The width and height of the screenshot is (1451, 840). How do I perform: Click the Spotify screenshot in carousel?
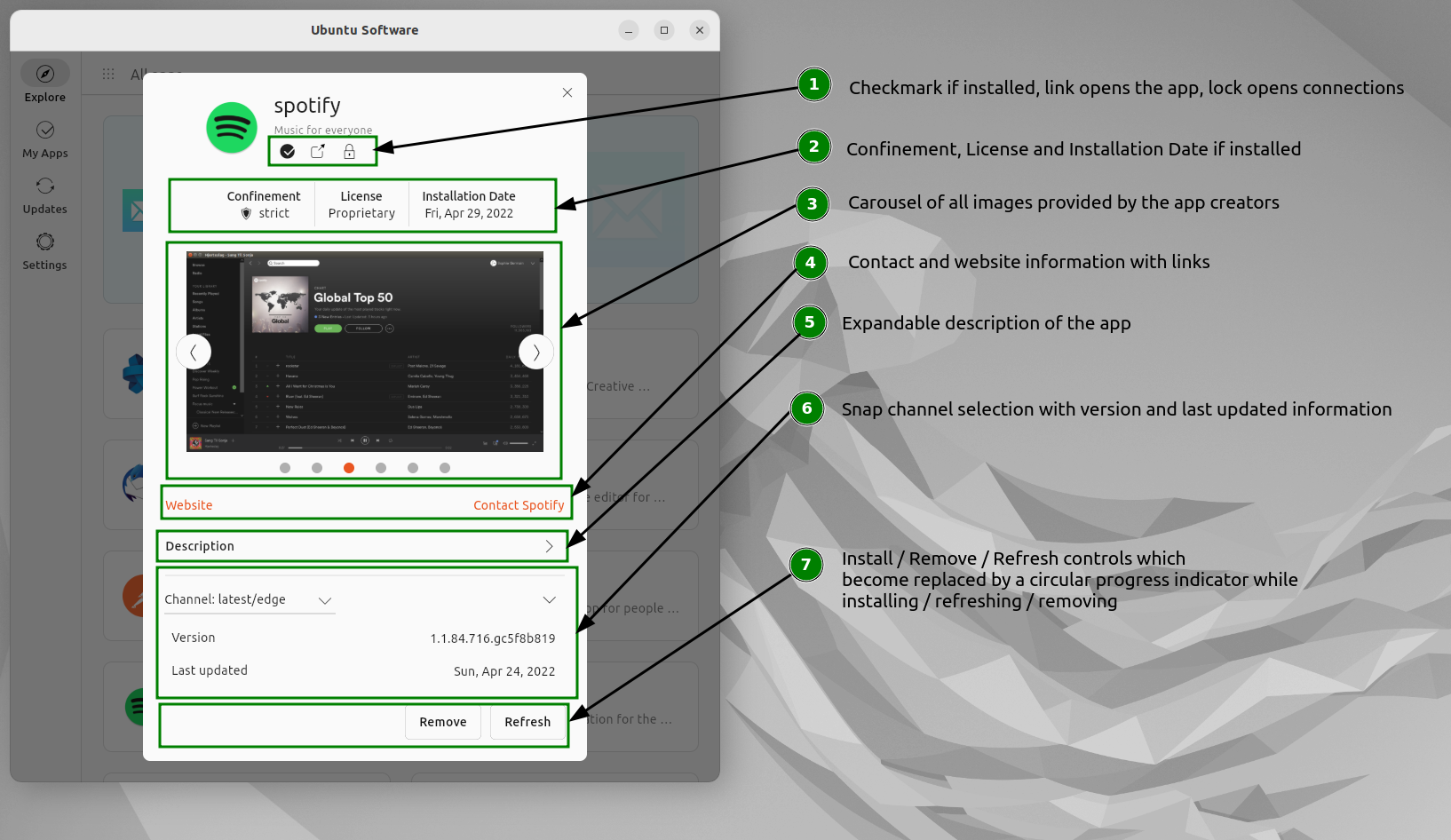365,352
